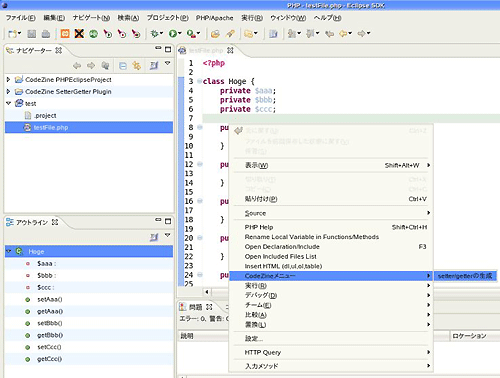Click Link with Editor icon in Navigator

(136, 66)
